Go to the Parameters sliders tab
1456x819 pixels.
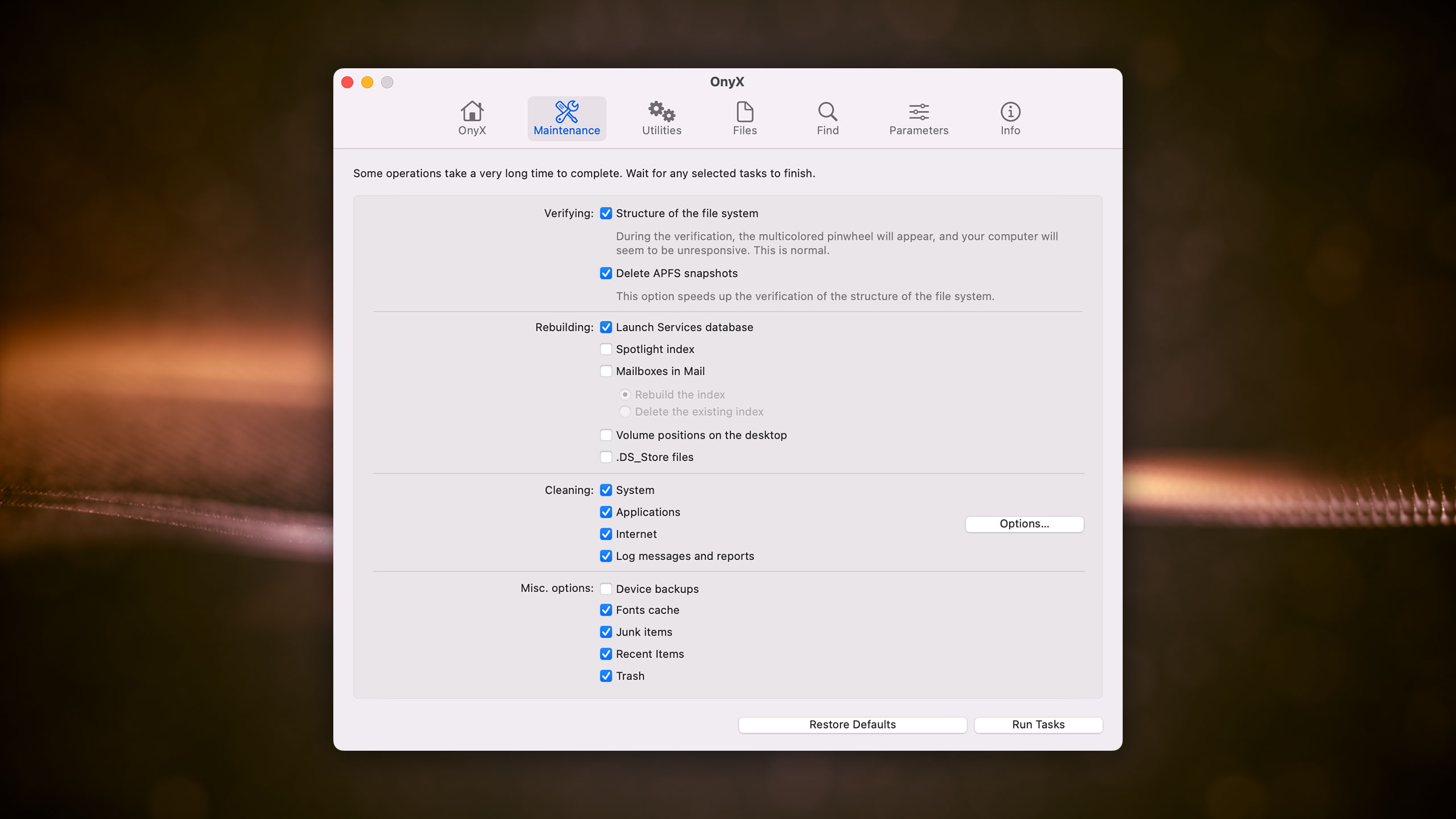pos(919,118)
